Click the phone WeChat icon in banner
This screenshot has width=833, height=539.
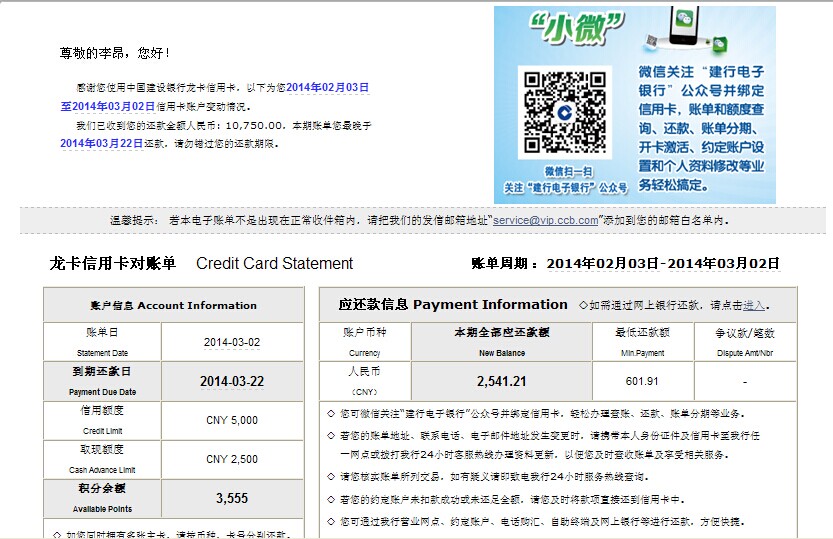684,20
